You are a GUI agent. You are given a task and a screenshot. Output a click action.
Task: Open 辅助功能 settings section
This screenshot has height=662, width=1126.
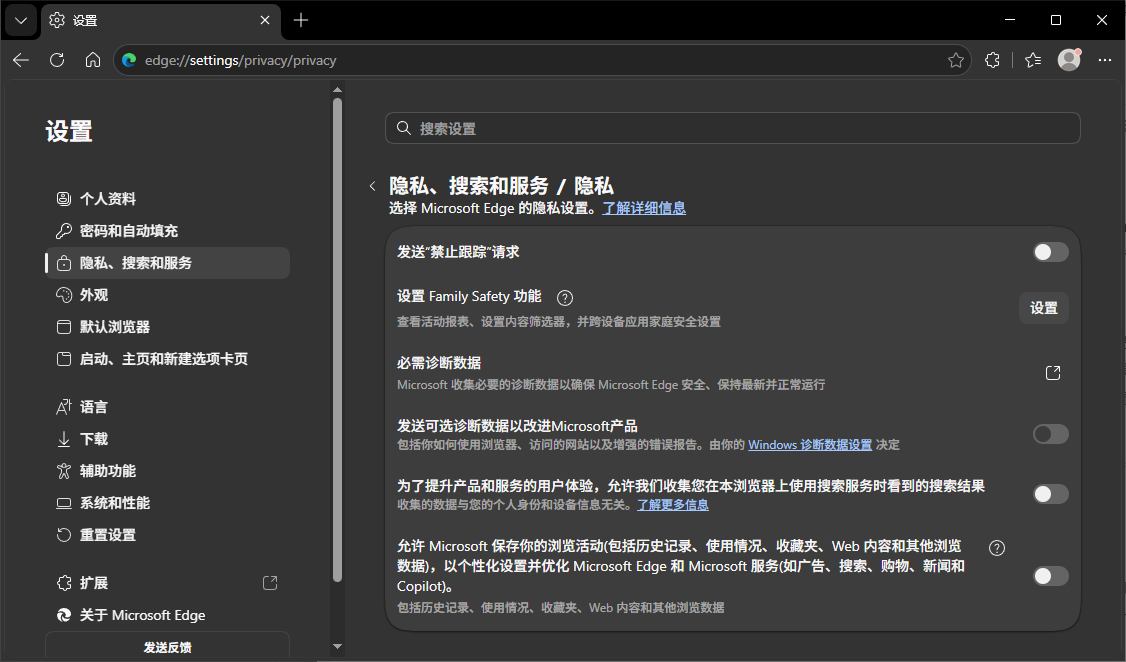coord(167,471)
